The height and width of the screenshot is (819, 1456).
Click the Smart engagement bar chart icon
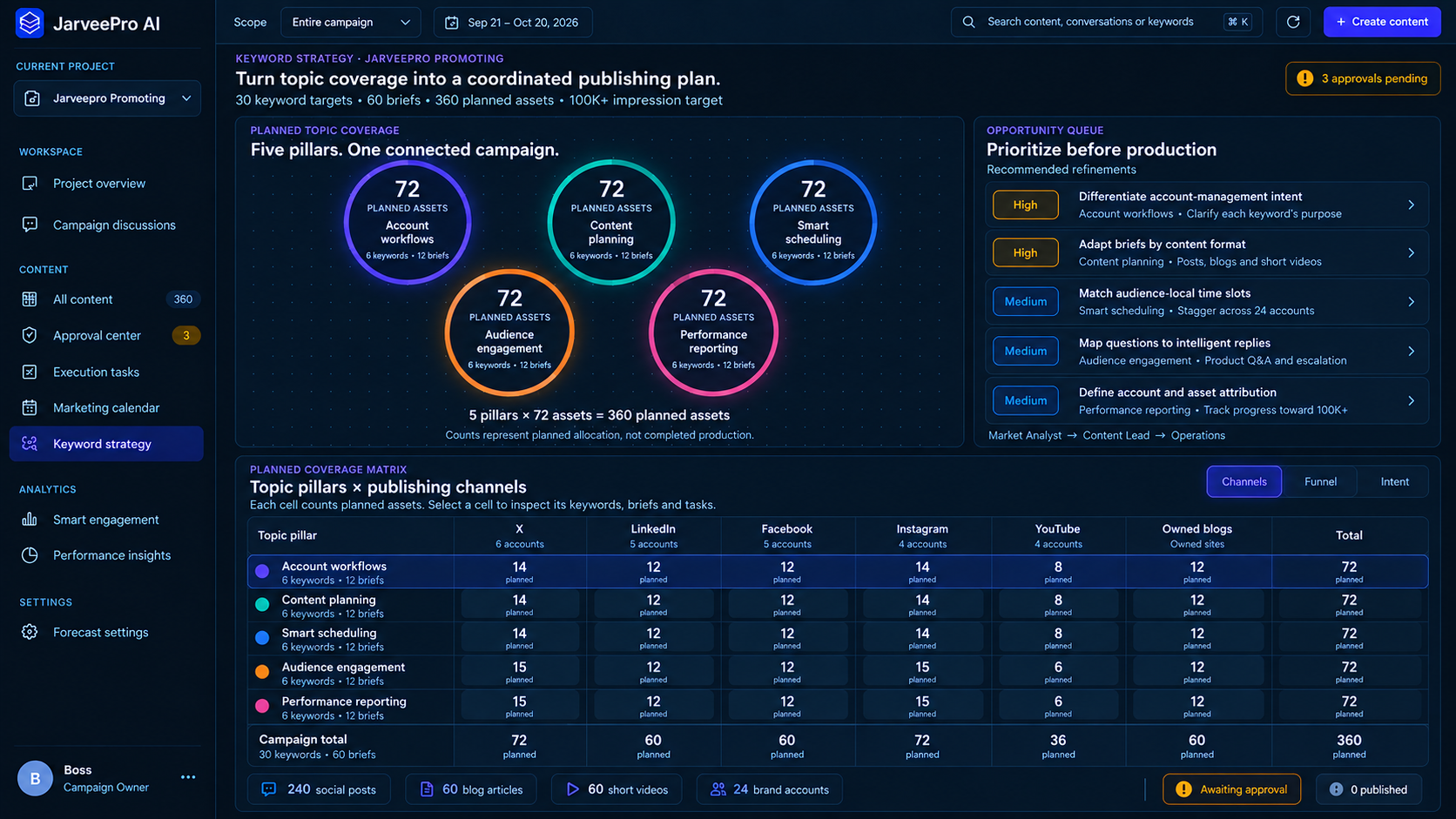click(30, 520)
